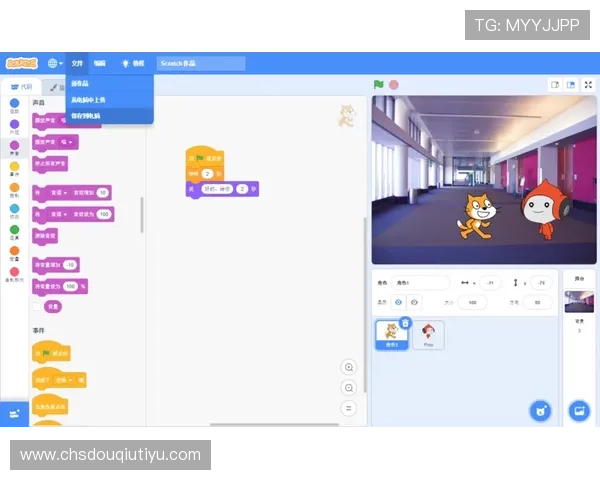
Task: Reset the workspace zoom with equals button
Action: click(x=349, y=408)
